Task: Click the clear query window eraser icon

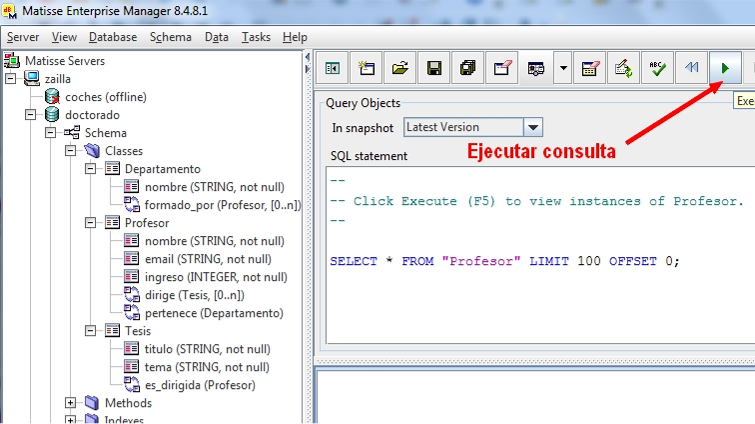Action: tap(502, 68)
